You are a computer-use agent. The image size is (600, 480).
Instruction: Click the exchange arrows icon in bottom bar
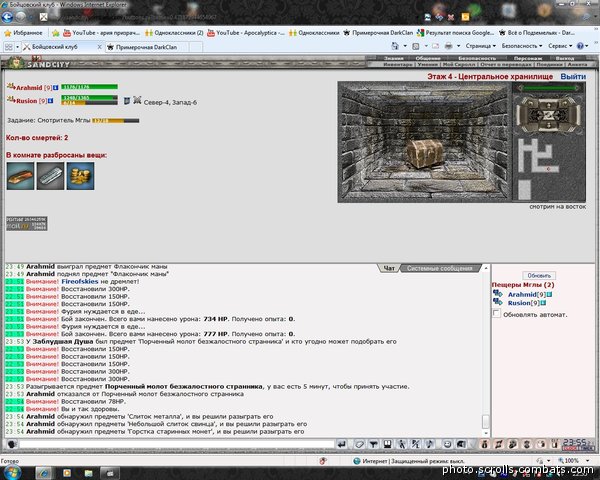(499, 444)
